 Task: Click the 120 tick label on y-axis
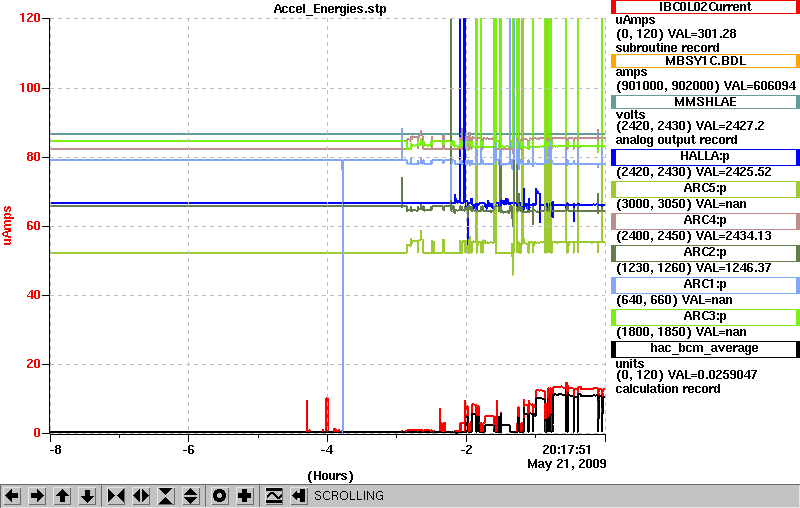pos(30,18)
